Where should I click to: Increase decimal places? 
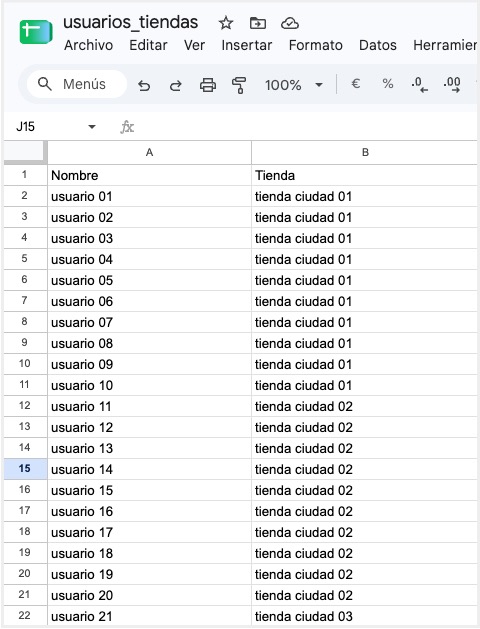[x=452, y=85]
